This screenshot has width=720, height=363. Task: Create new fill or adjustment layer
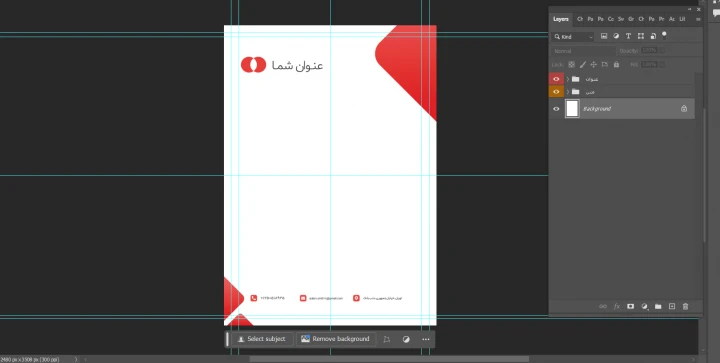644,307
